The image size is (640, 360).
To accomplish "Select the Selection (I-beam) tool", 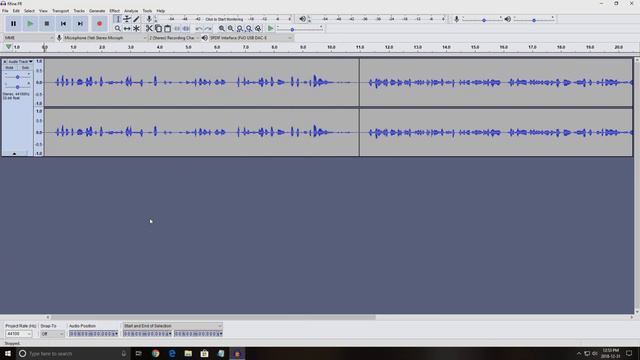I will 118,19.
